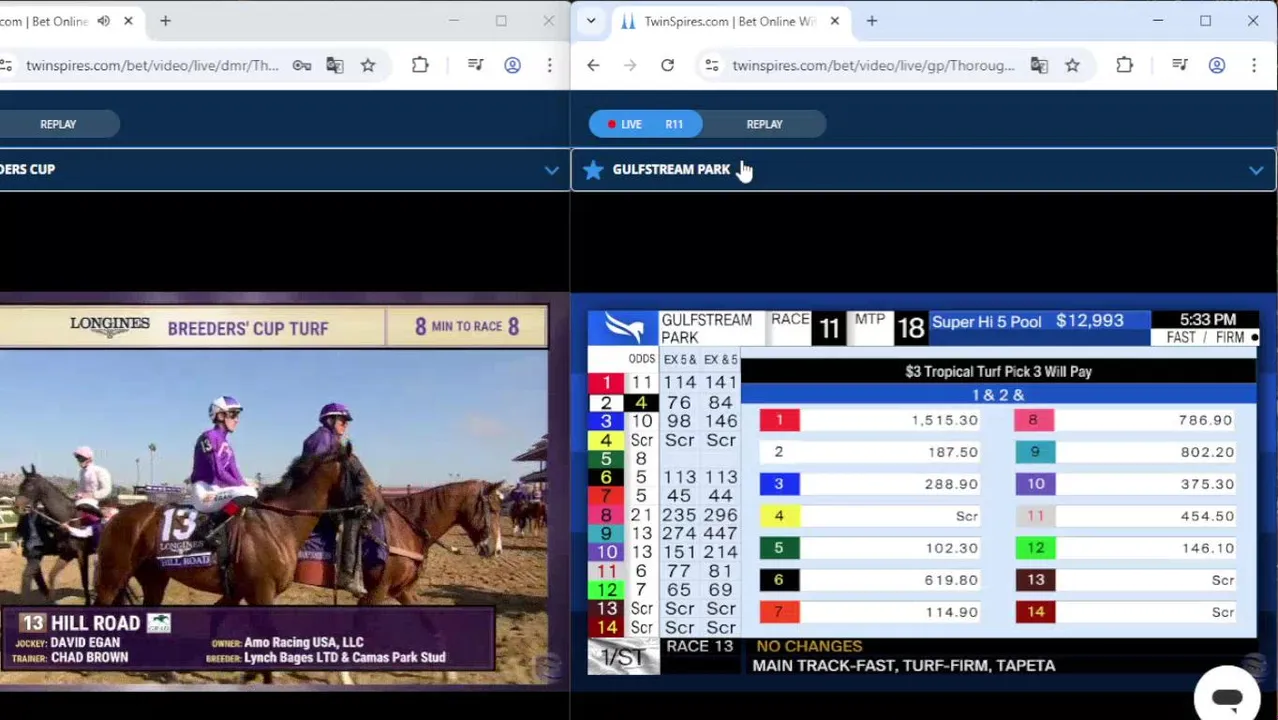Toggle Gulfstream Park favorite star
The height and width of the screenshot is (720, 1278).
click(593, 170)
